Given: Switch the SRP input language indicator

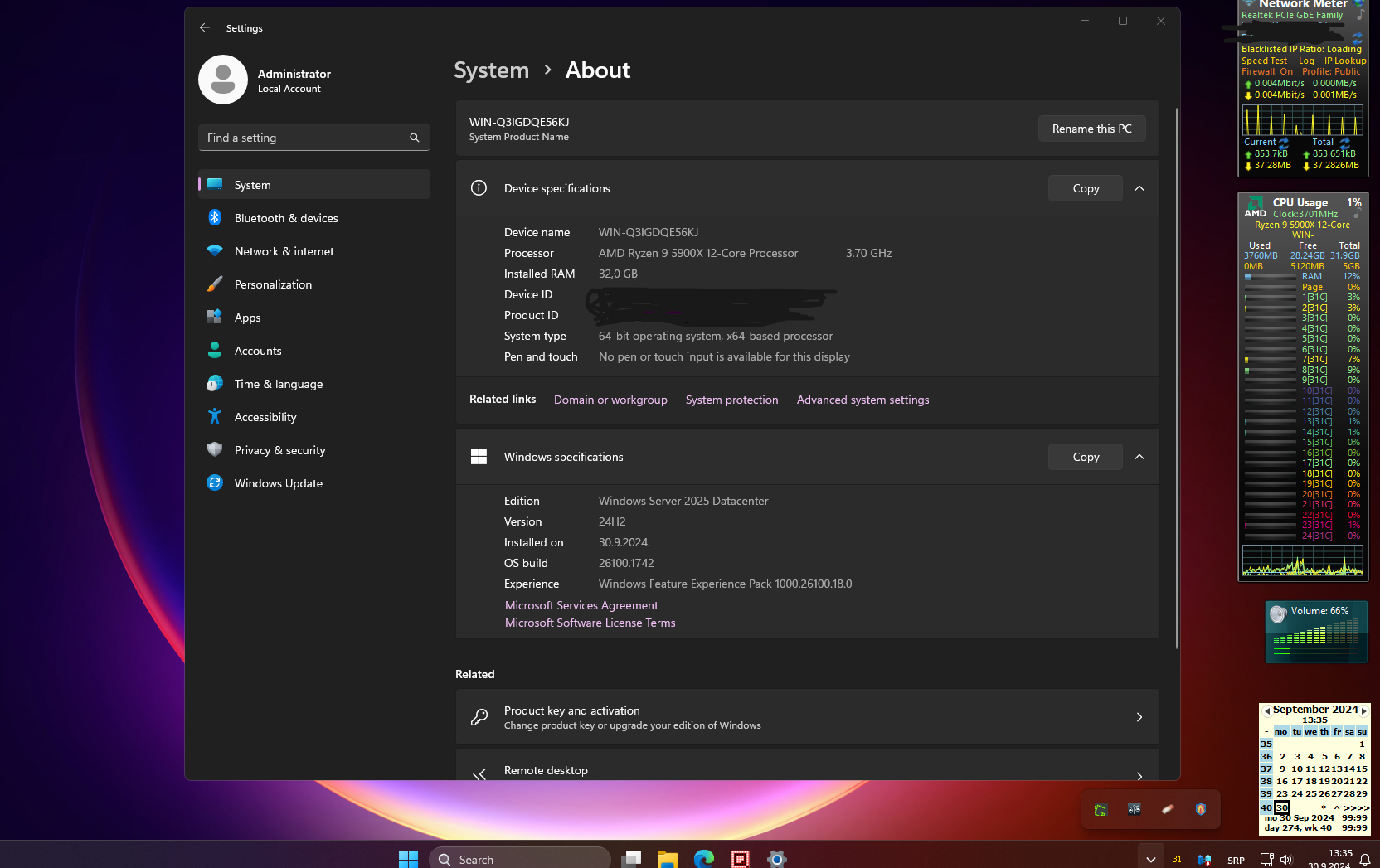Looking at the screenshot, I should click(x=1236, y=860).
